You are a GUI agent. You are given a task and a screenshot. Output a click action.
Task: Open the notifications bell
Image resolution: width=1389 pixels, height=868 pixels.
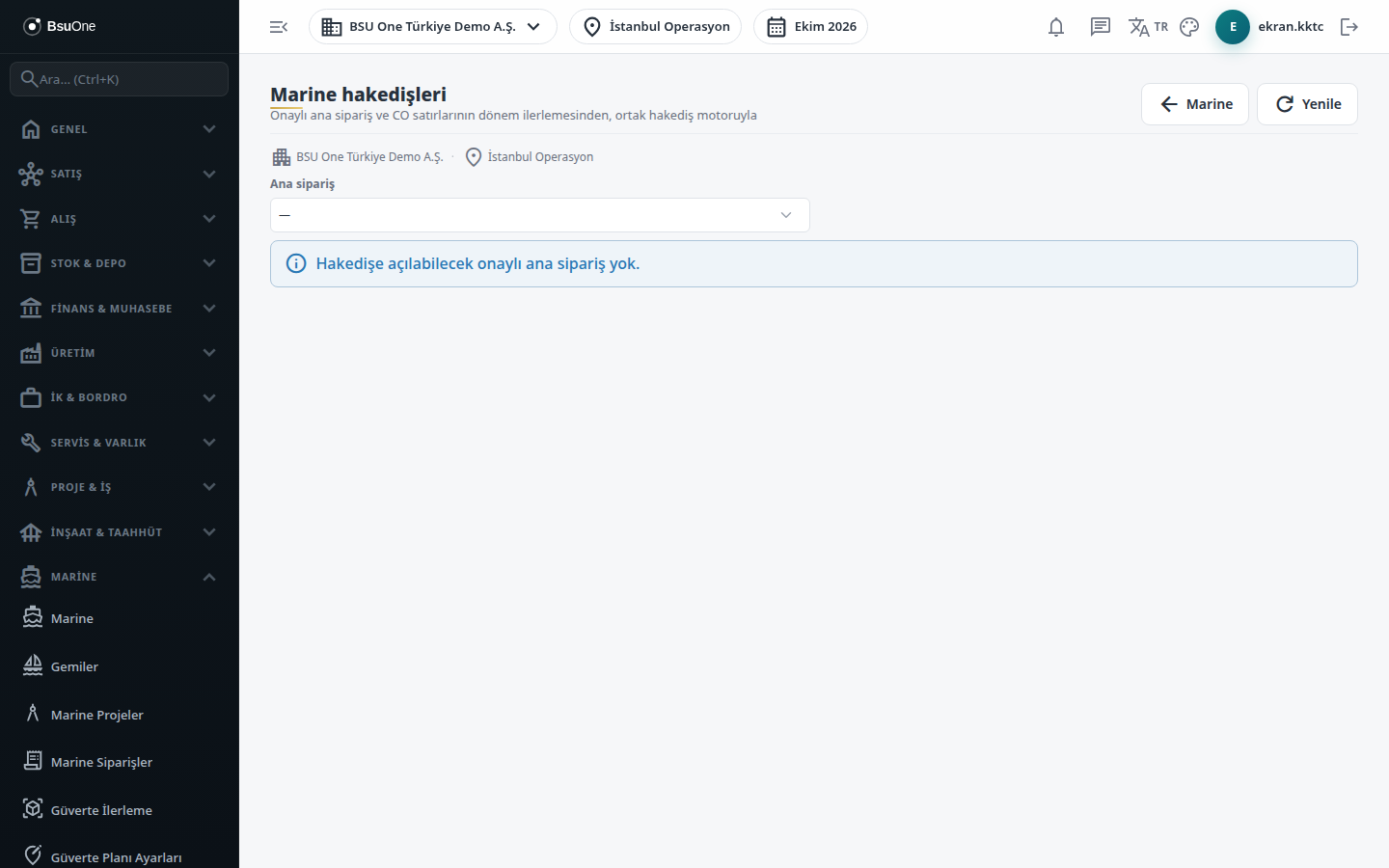[x=1056, y=27]
